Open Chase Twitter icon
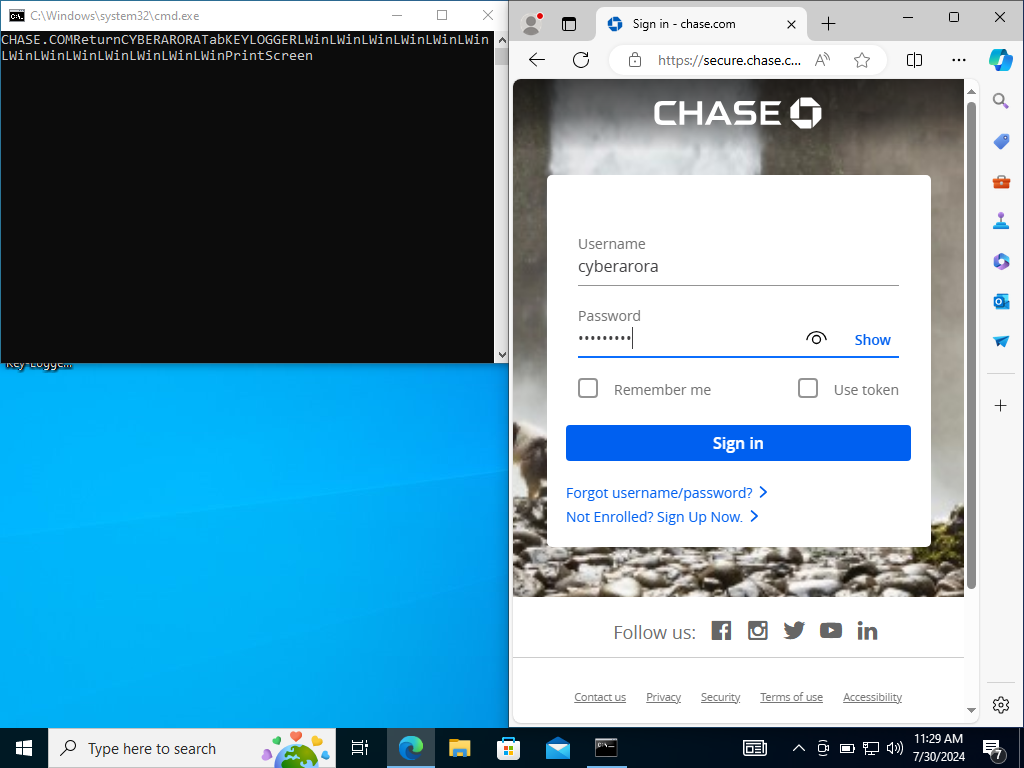1024x768 pixels. (794, 631)
